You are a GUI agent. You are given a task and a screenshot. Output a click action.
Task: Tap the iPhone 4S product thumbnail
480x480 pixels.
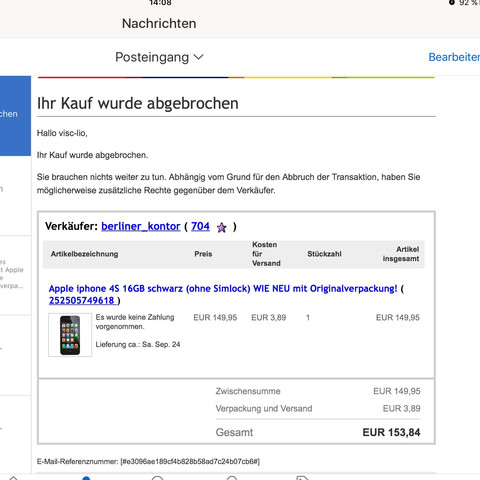[70, 335]
